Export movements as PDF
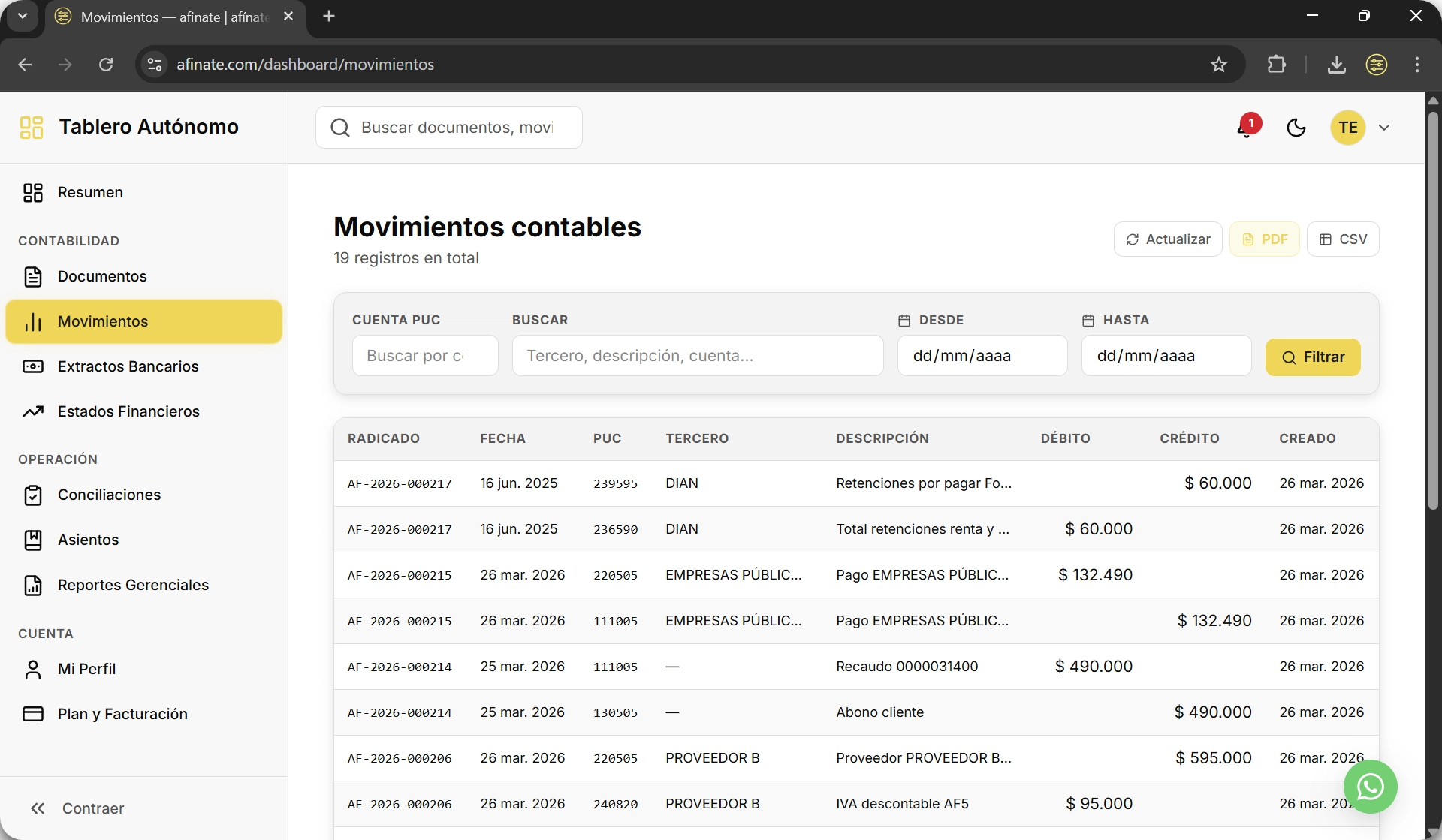Image resolution: width=1442 pixels, height=840 pixels. tap(1265, 239)
